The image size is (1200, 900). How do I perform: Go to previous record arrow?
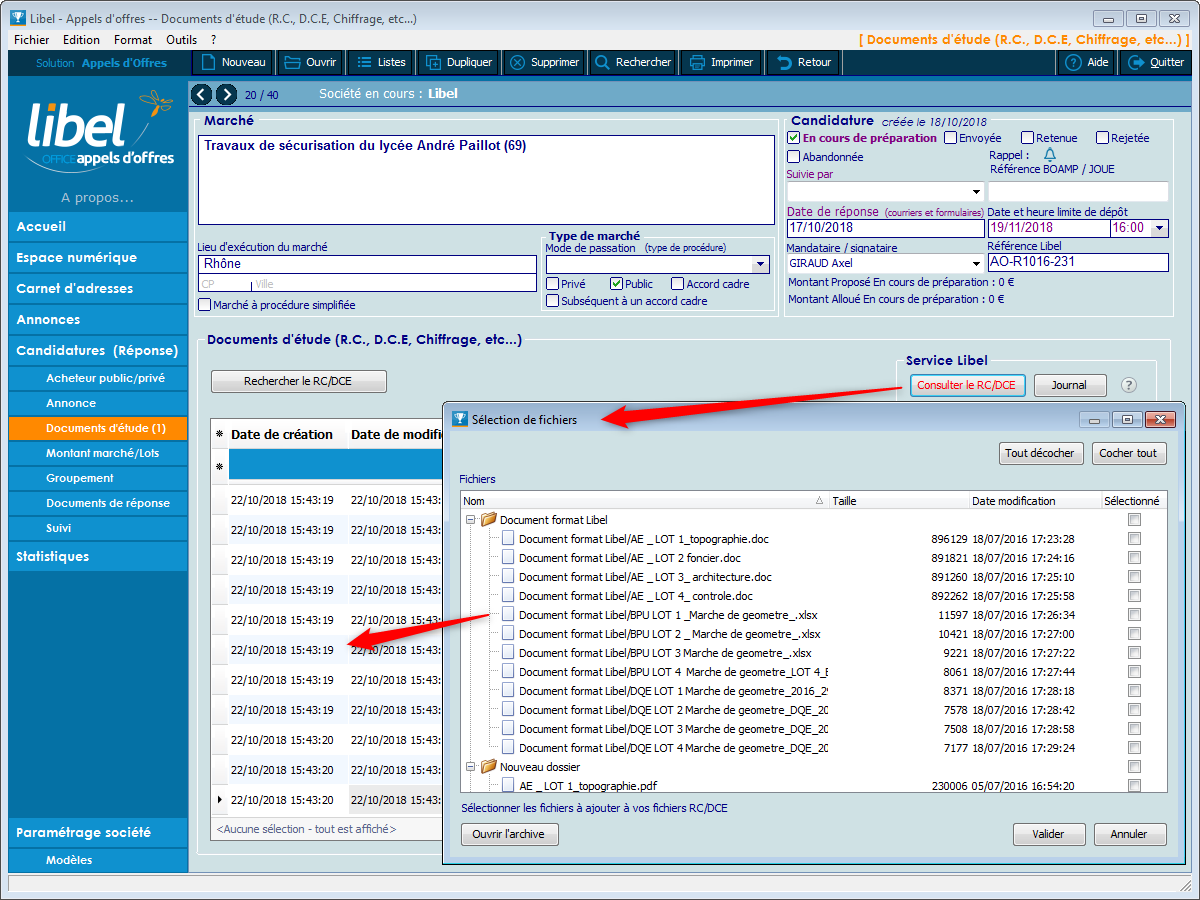[201, 94]
